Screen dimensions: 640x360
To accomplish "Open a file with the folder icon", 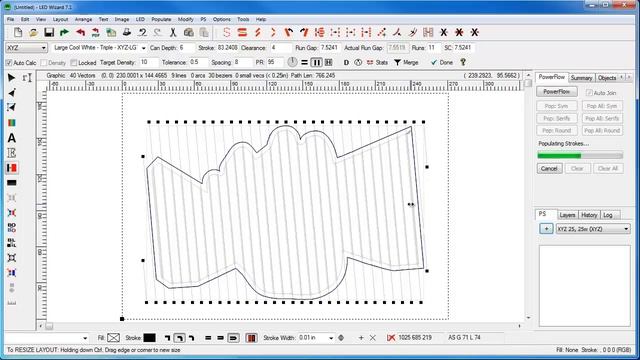I will pyautogui.click(x=33, y=32).
